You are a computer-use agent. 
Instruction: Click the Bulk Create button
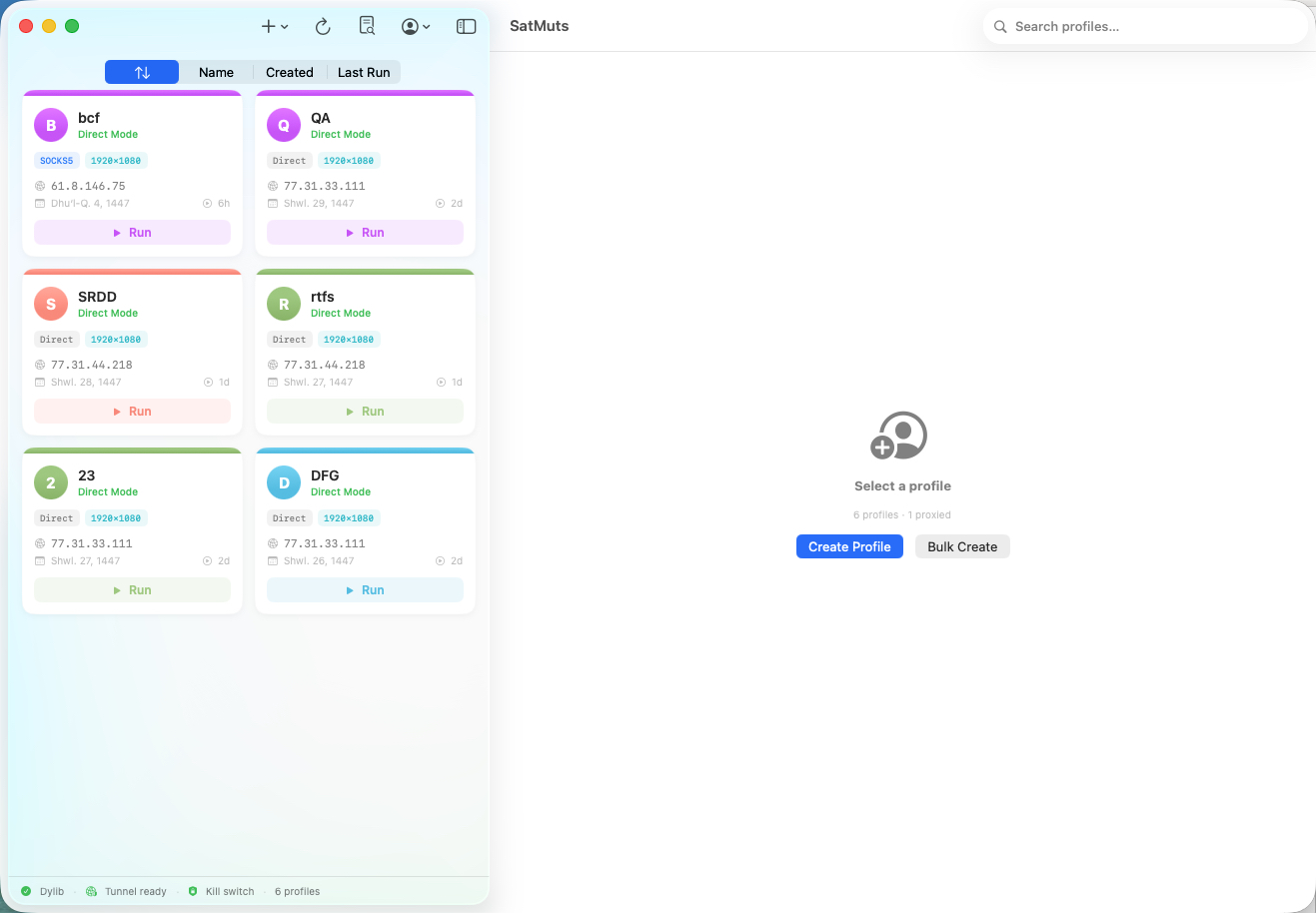[962, 546]
